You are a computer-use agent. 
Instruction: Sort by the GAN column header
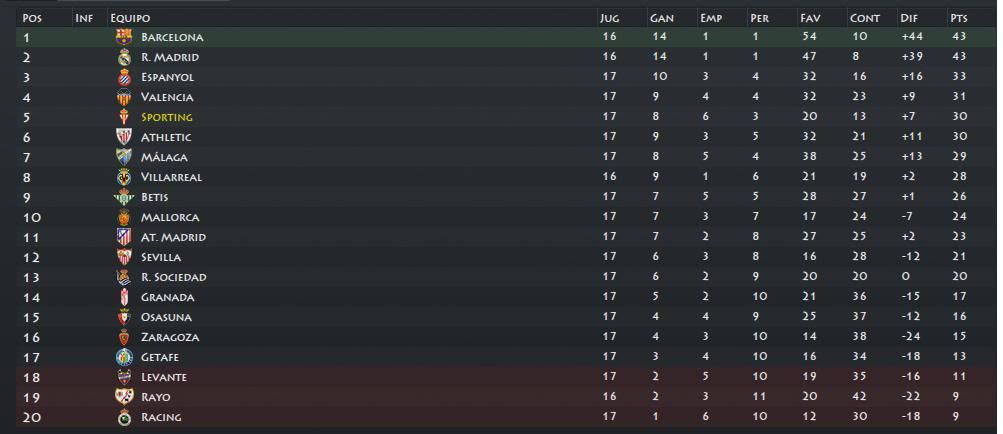pos(662,18)
